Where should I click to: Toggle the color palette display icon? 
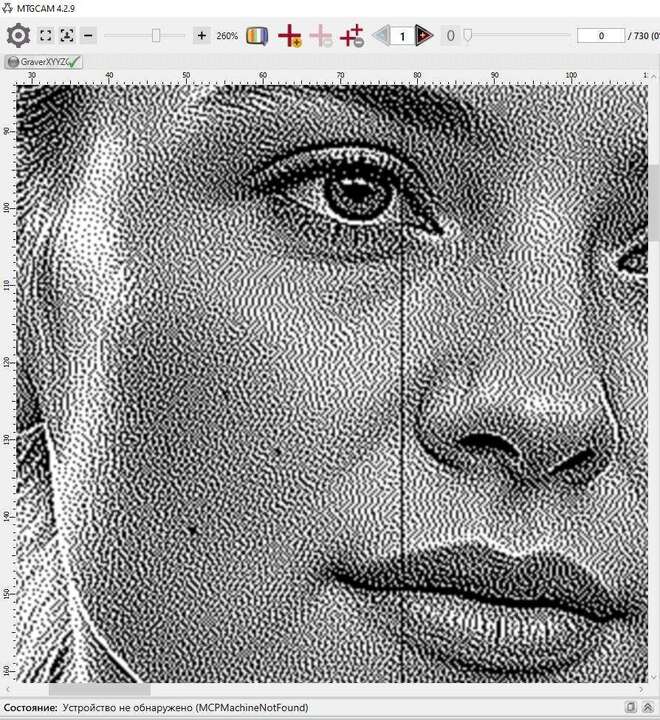(x=257, y=36)
